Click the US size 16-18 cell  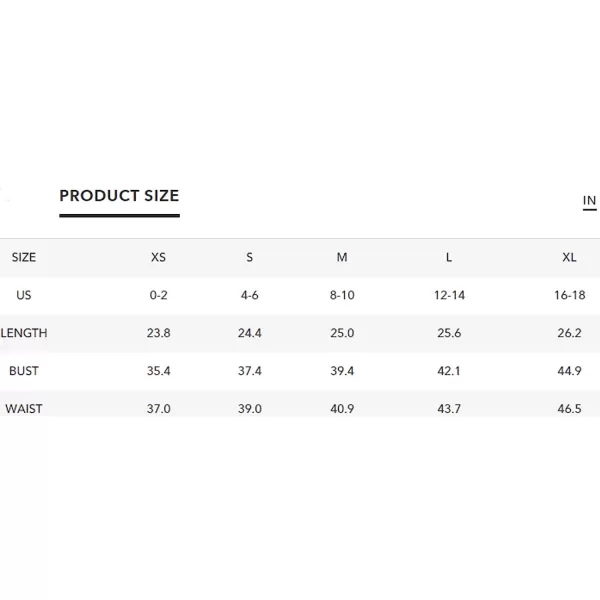pos(569,295)
